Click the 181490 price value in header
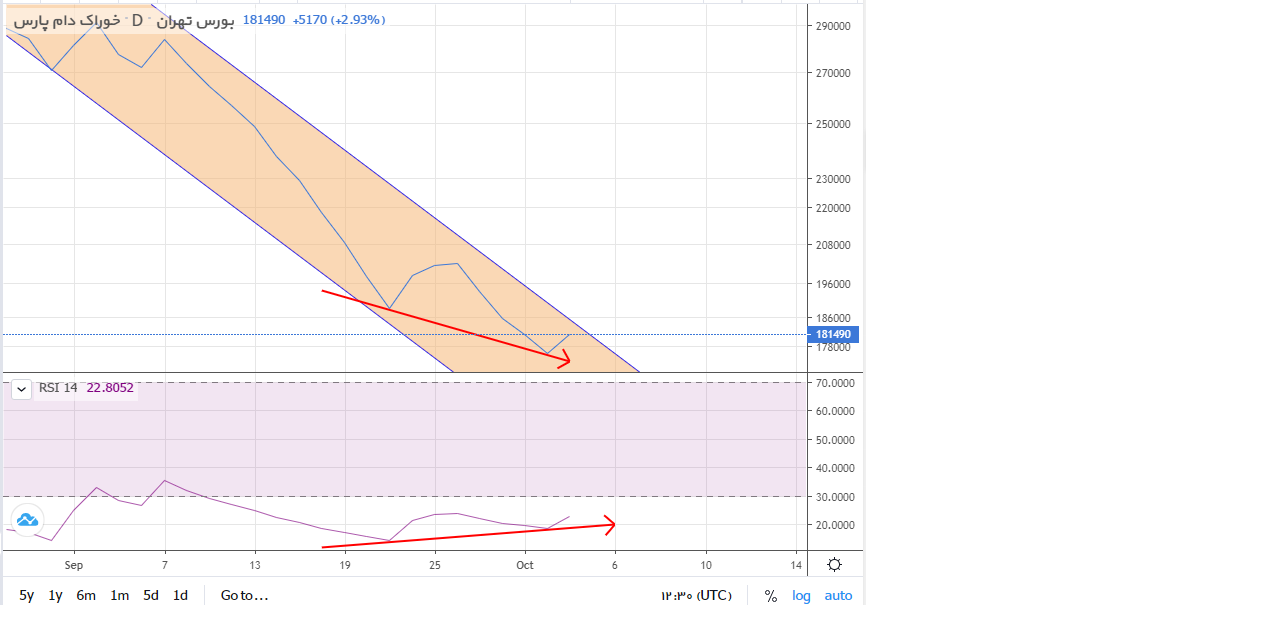The width and height of the screenshot is (1274, 621). 263,20
